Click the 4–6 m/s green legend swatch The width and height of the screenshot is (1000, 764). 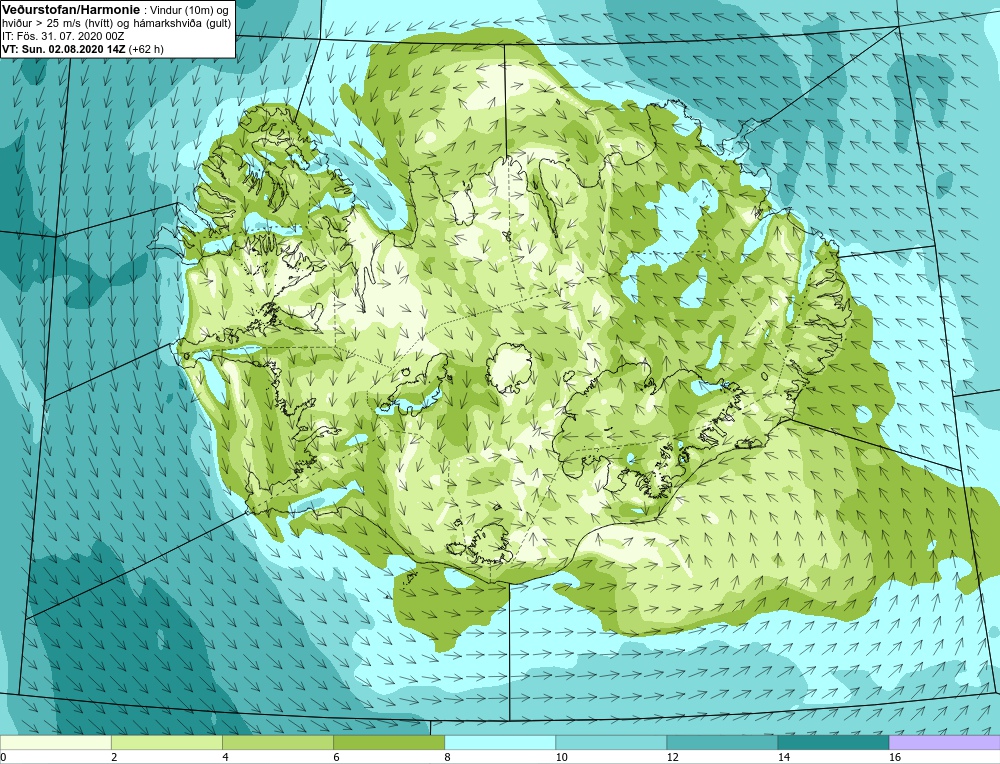click(x=277, y=743)
